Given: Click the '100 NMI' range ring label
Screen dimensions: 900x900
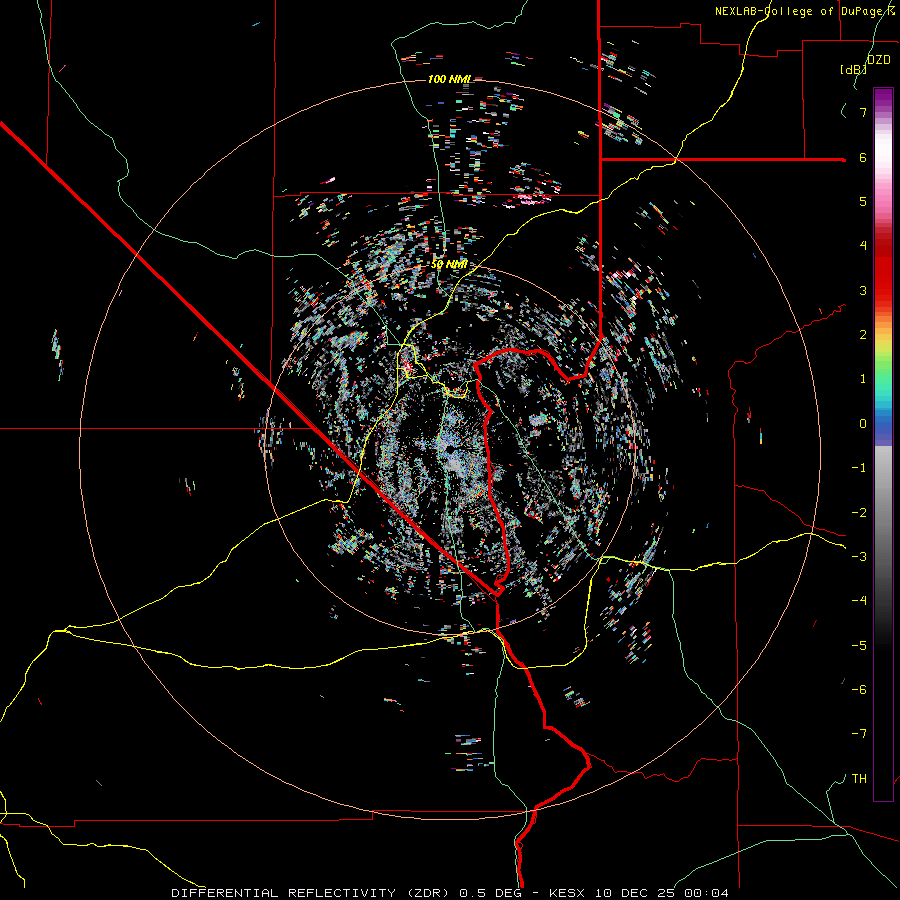Looking at the screenshot, I should pos(449,79).
